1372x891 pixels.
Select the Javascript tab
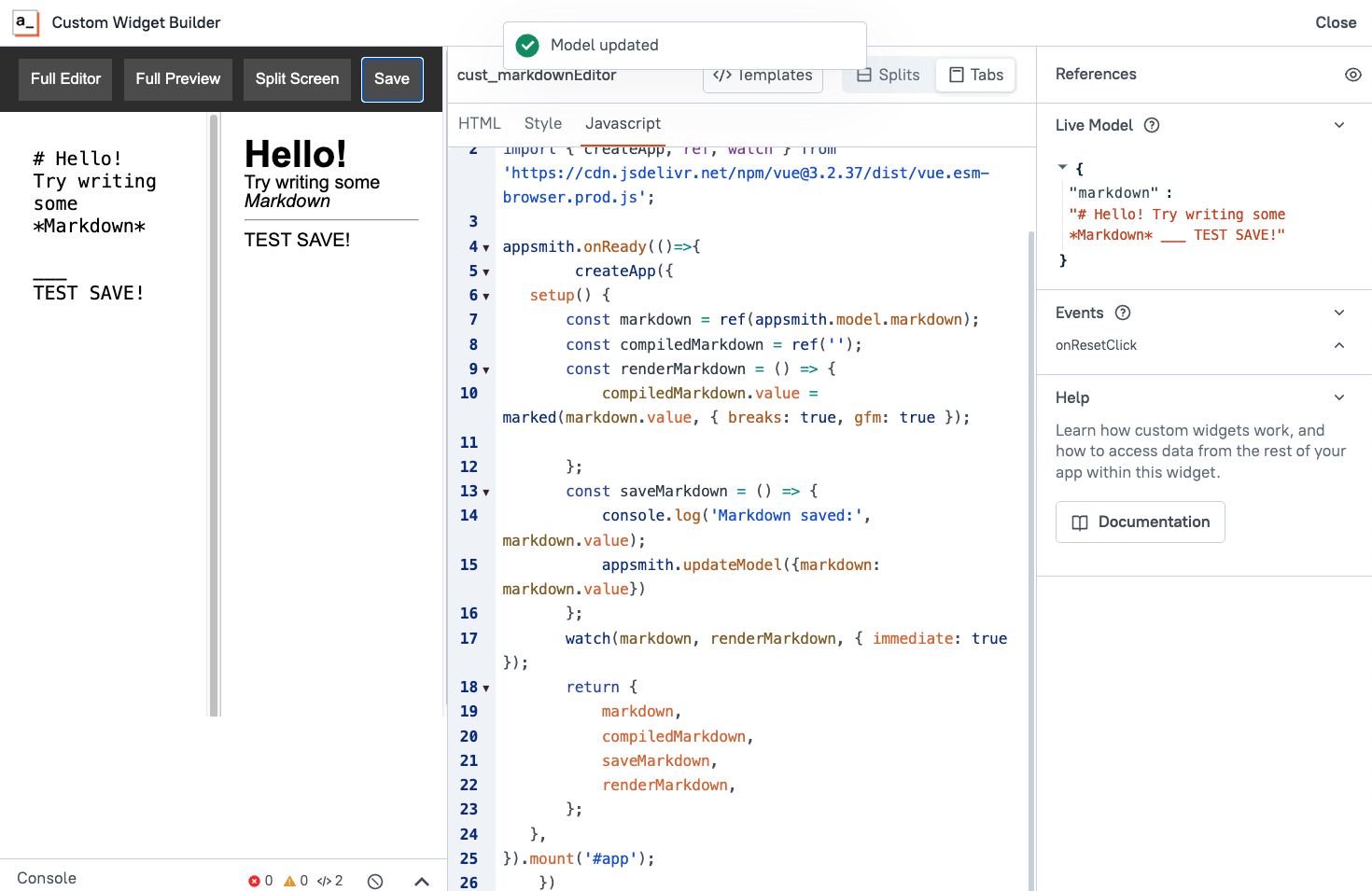pyautogui.click(x=623, y=123)
